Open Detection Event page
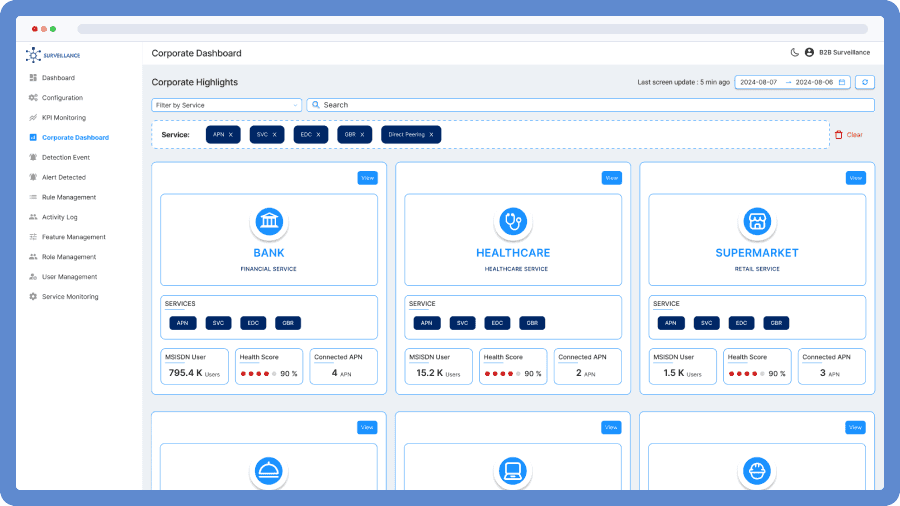900x506 pixels. [x=66, y=157]
